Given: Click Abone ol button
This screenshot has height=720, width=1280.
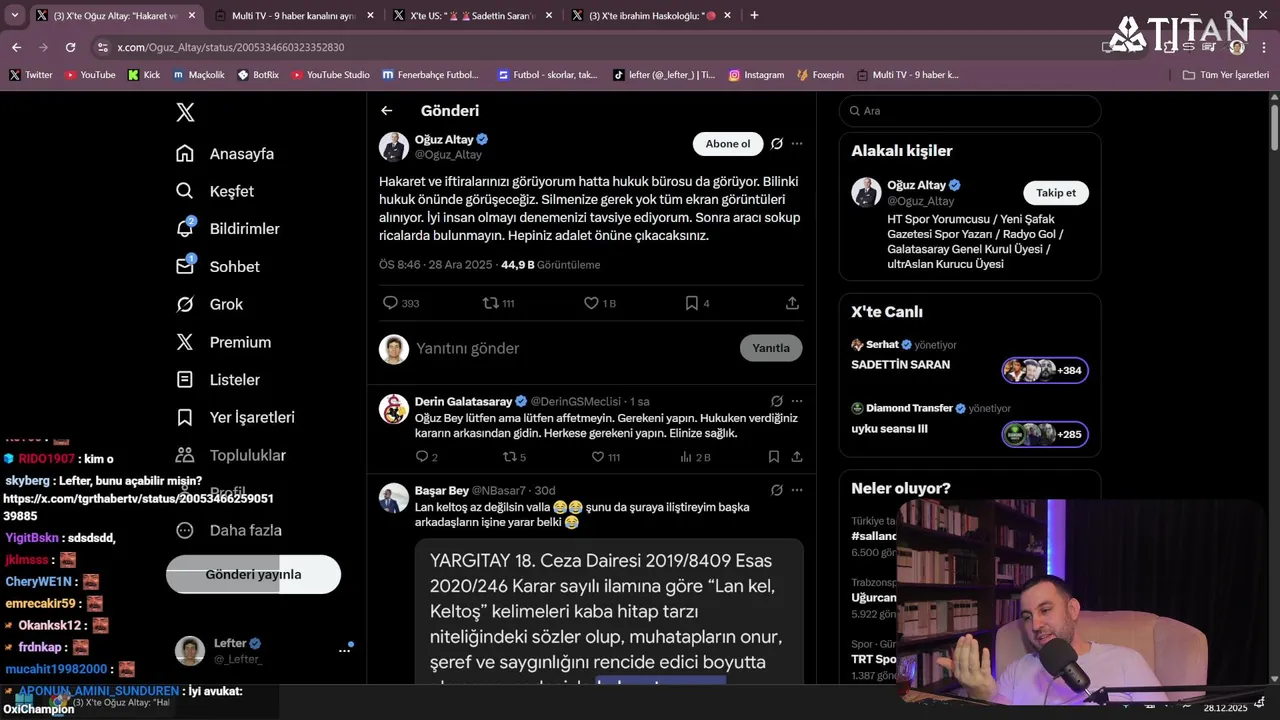Looking at the screenshot, I should click(728, 144).
